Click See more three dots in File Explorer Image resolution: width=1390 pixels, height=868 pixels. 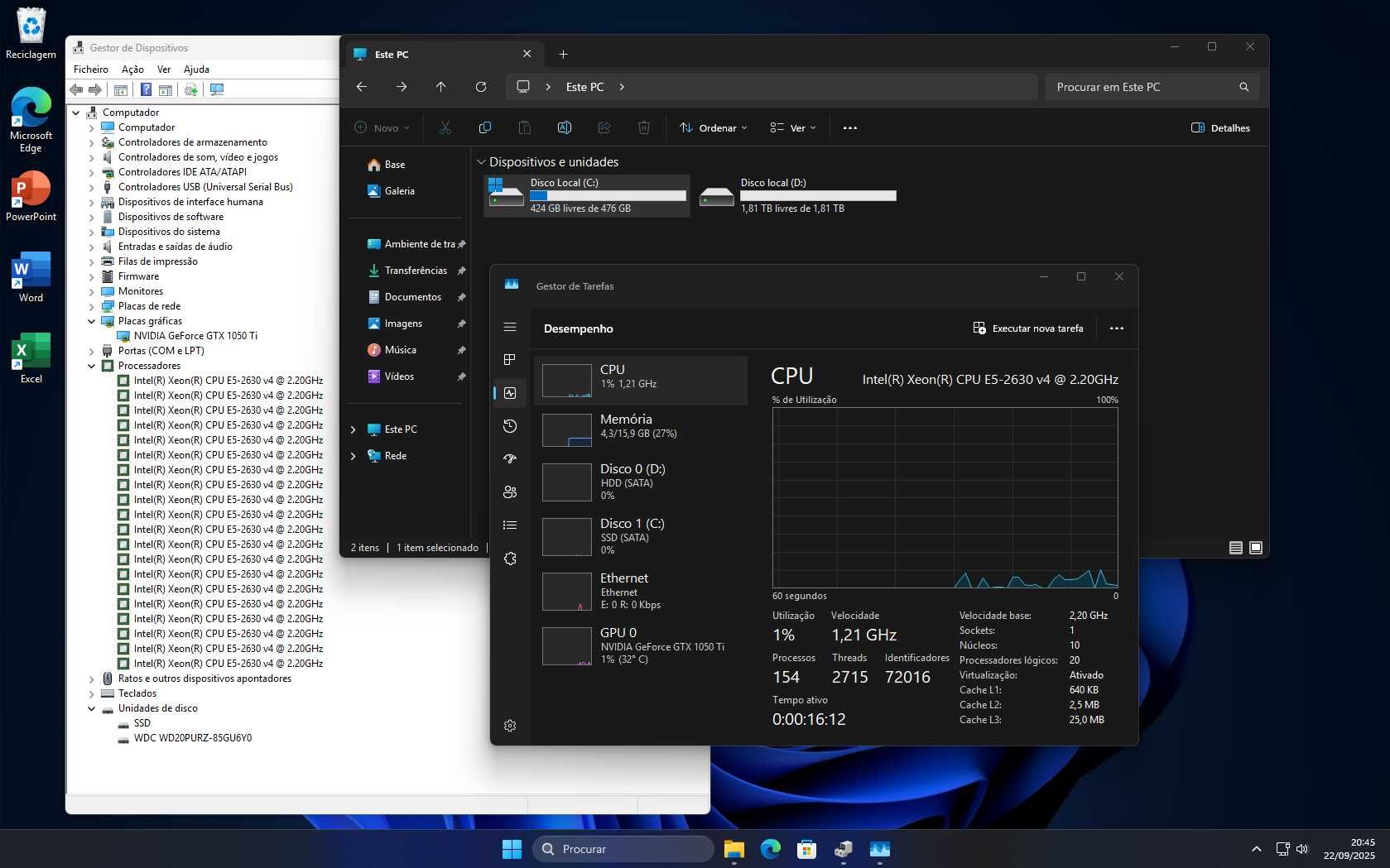pyautogui.click(x=850, y=128)
